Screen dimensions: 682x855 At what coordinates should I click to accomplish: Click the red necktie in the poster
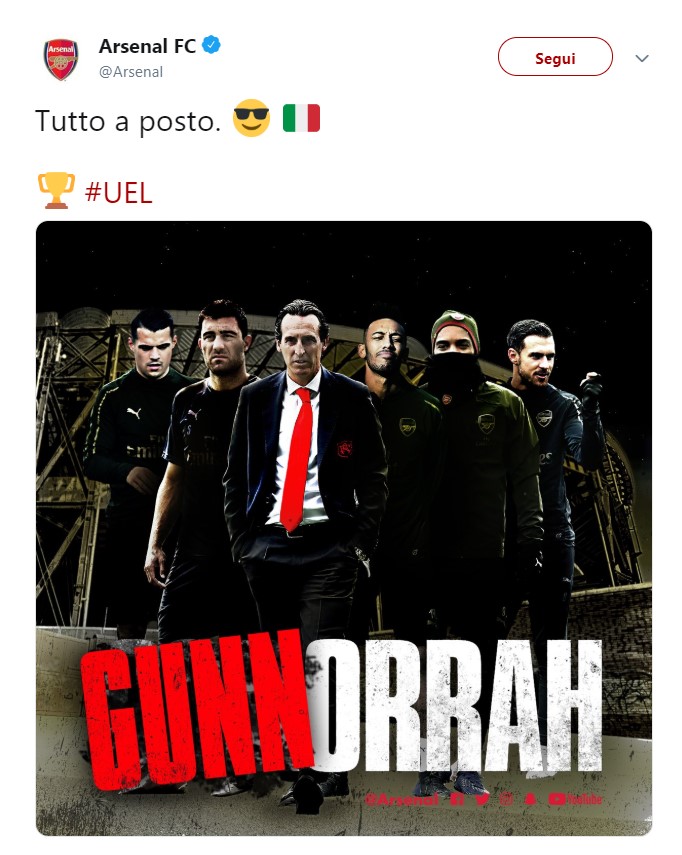[x=297, y=459]
